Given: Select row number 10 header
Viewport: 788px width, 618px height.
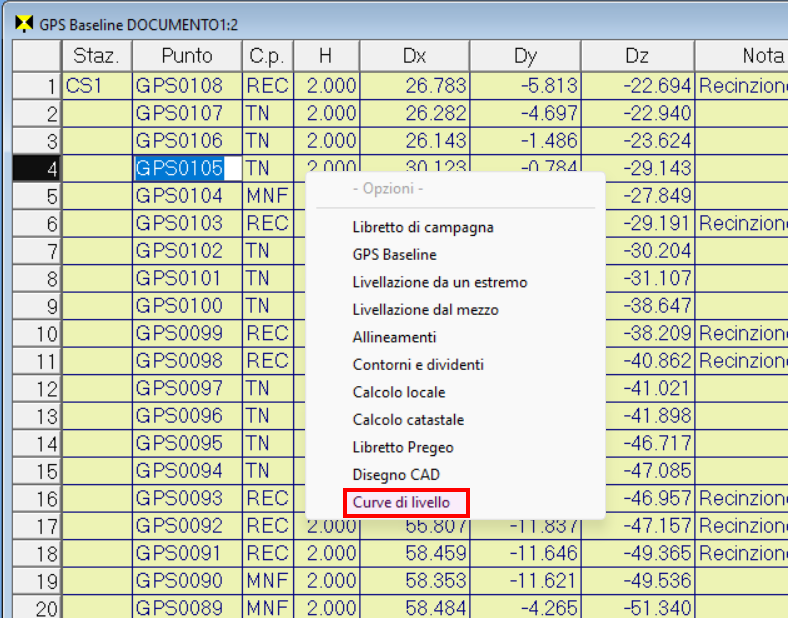Looking at the screenshot, I should (x=38, y=333).
